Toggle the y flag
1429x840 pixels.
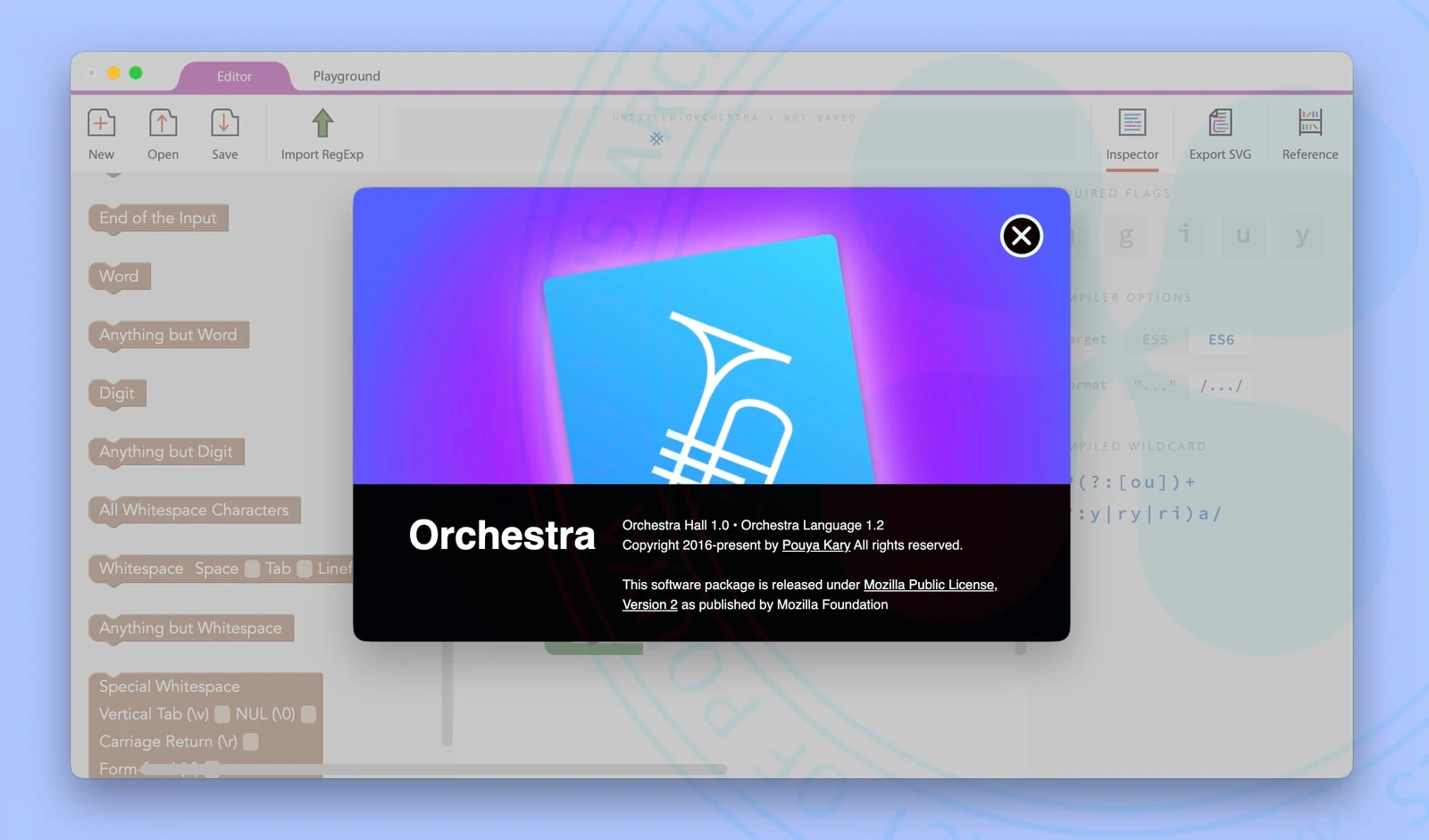click(x=1302, y=236)
